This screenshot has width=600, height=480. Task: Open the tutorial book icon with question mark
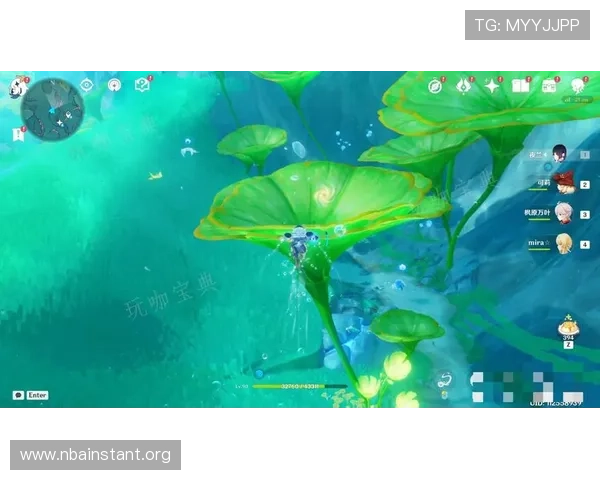point(142,85)
